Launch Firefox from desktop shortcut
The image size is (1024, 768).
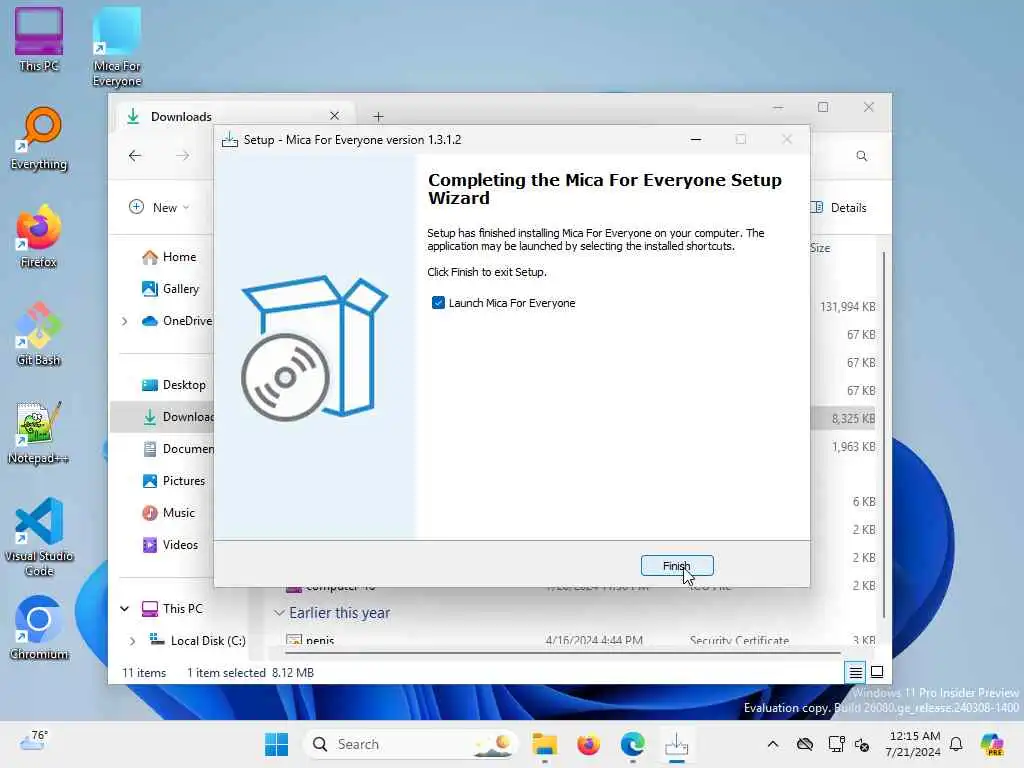pyautogui.click(x=39, y=236)
